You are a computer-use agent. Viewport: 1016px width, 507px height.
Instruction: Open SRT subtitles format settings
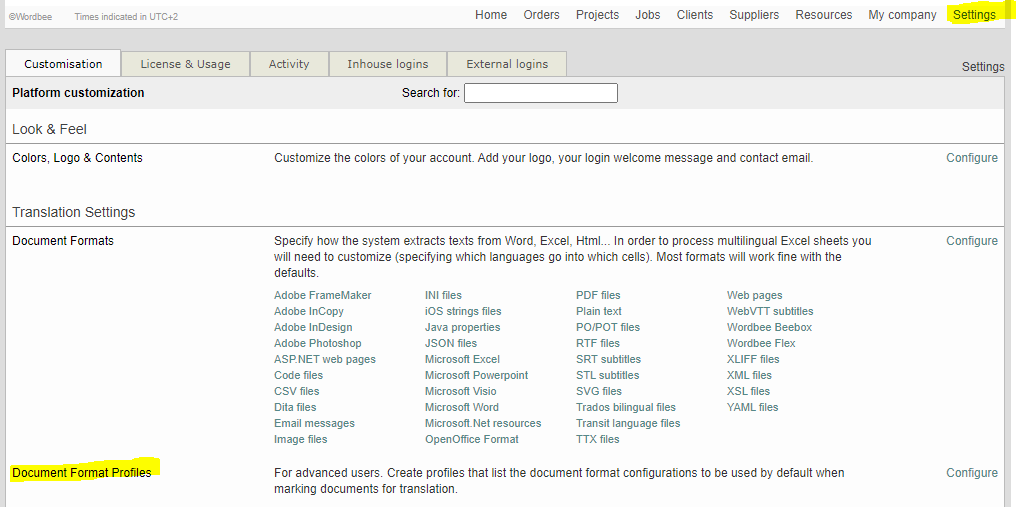click(608, 359)
